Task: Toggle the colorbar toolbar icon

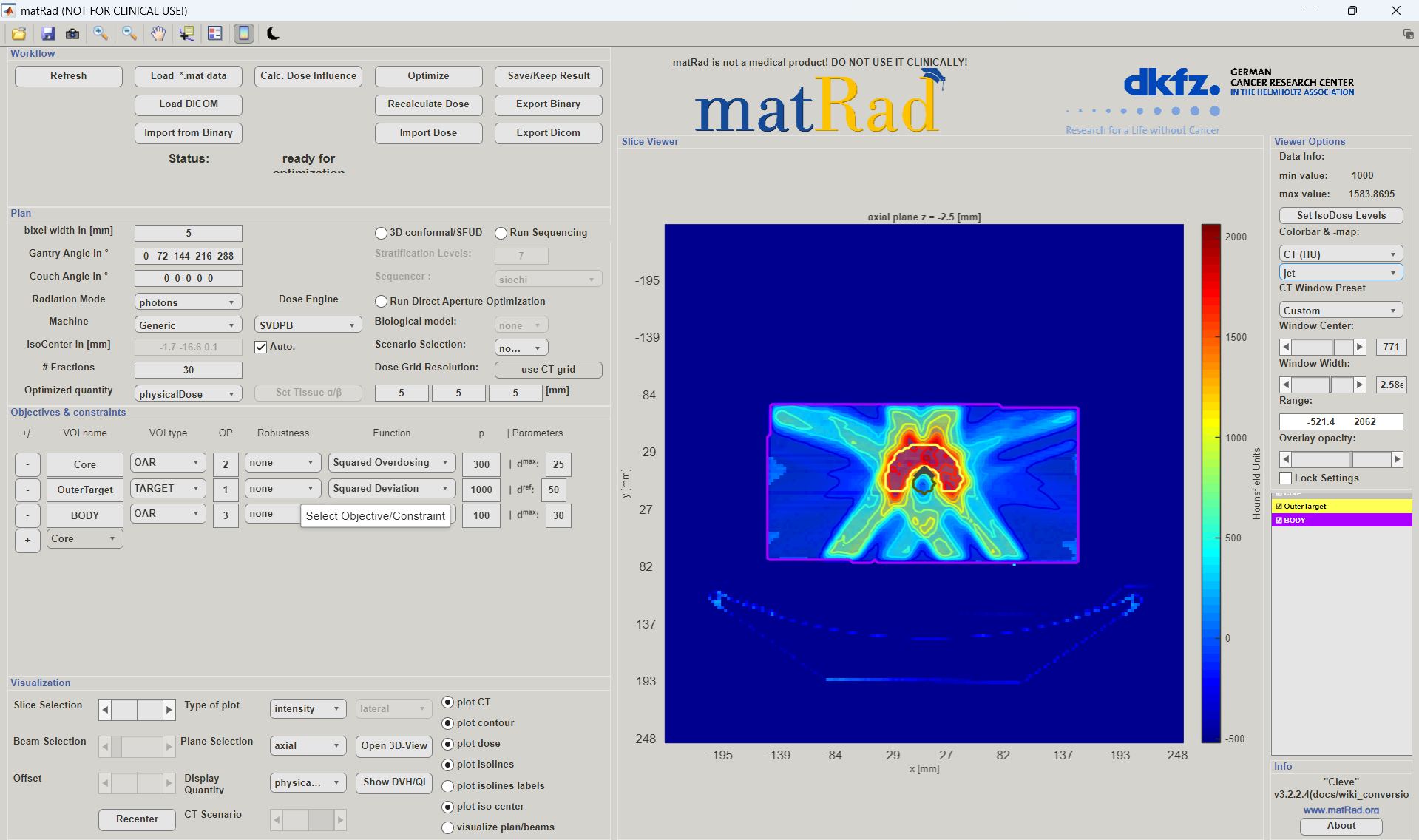Action: pyautogui.click(x=244, y=33)
